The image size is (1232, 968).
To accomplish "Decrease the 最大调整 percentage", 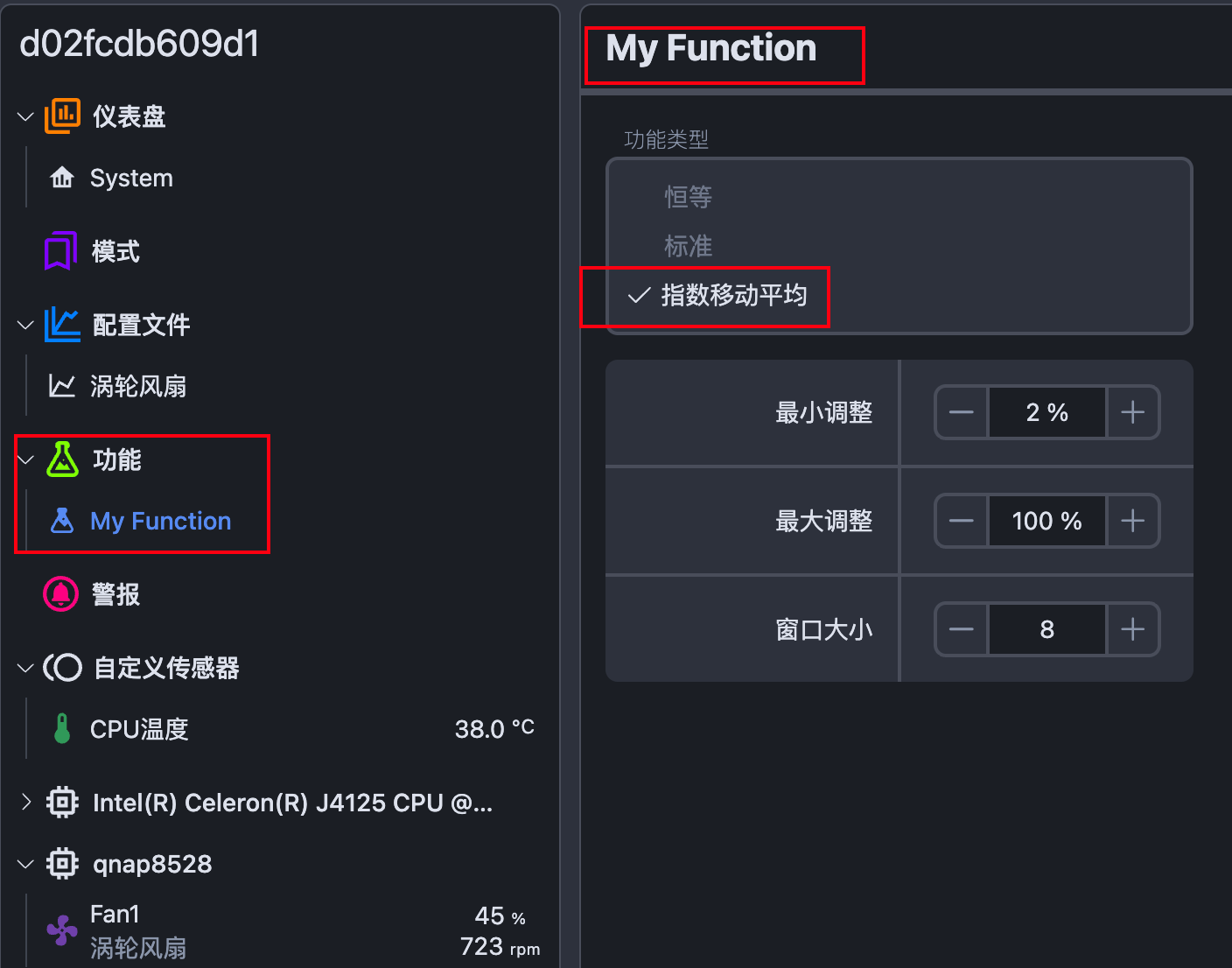I will (x=962, y=521).
